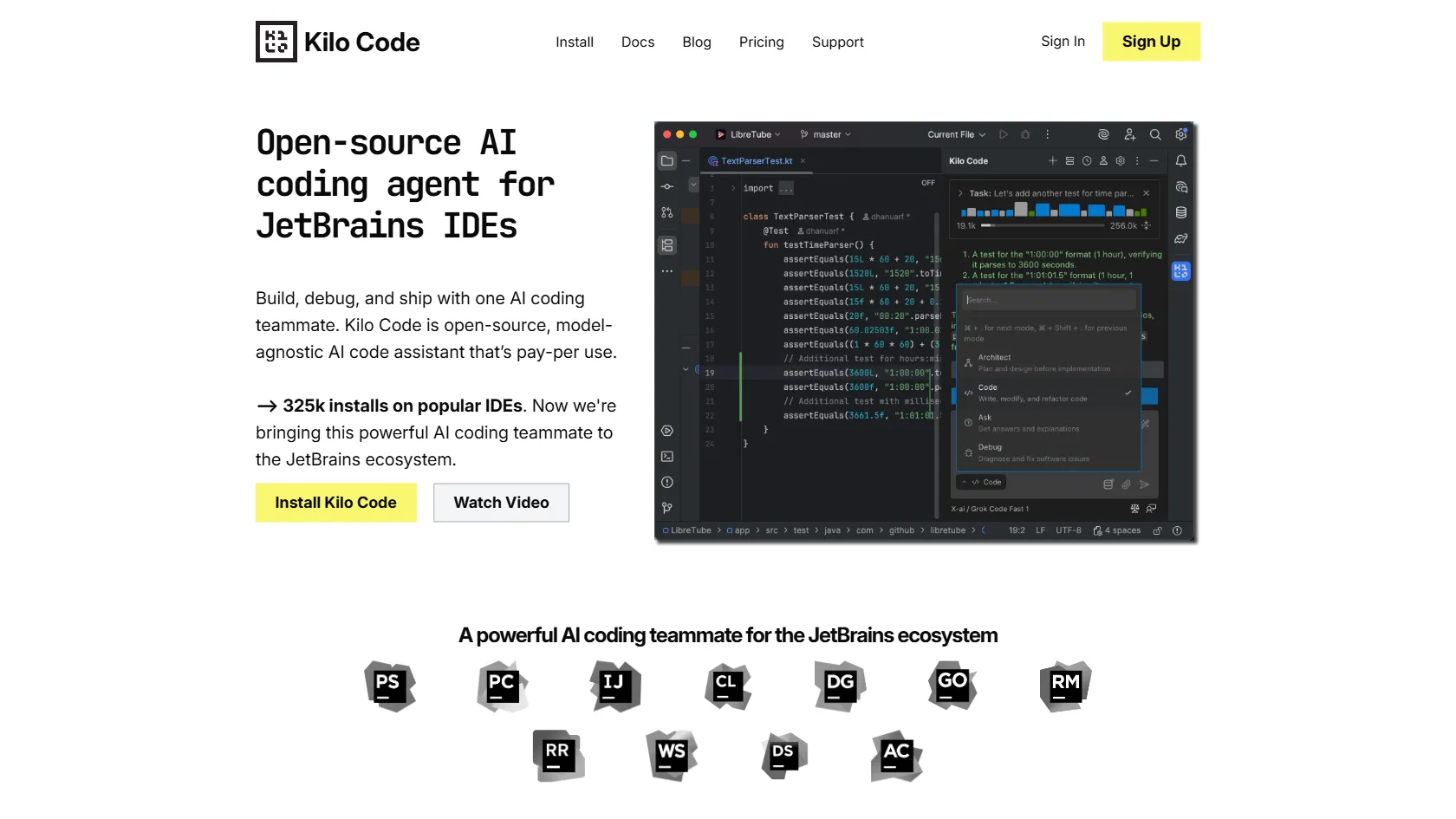Select the IntelliJ IDEA (IJ) icon
This screenshot has height=819, width=1456.
(x=614, y=686)
